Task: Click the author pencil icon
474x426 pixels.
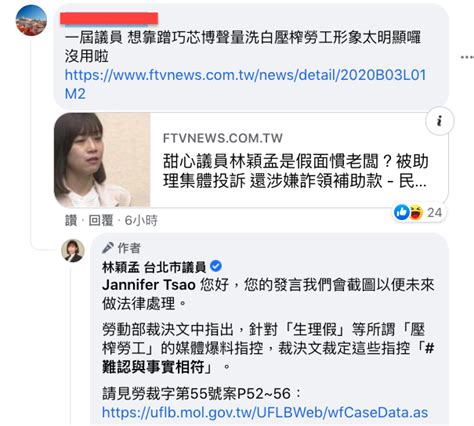Action: [108, 248]
